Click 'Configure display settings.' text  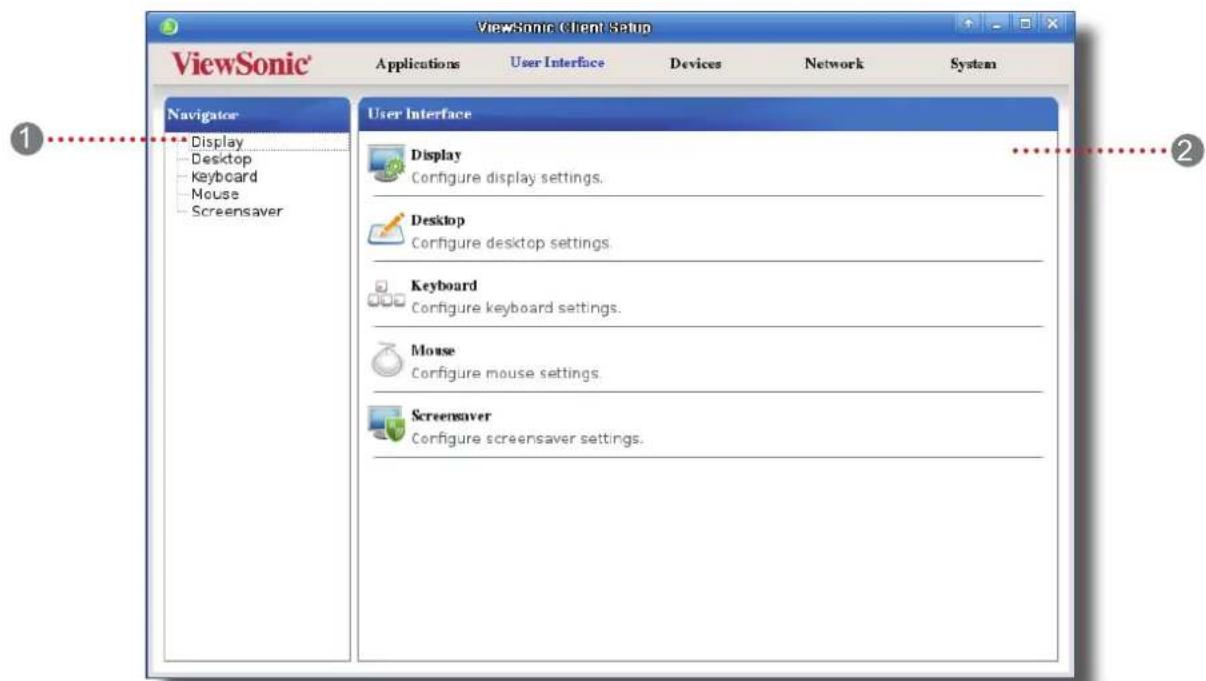click(507, 178)
